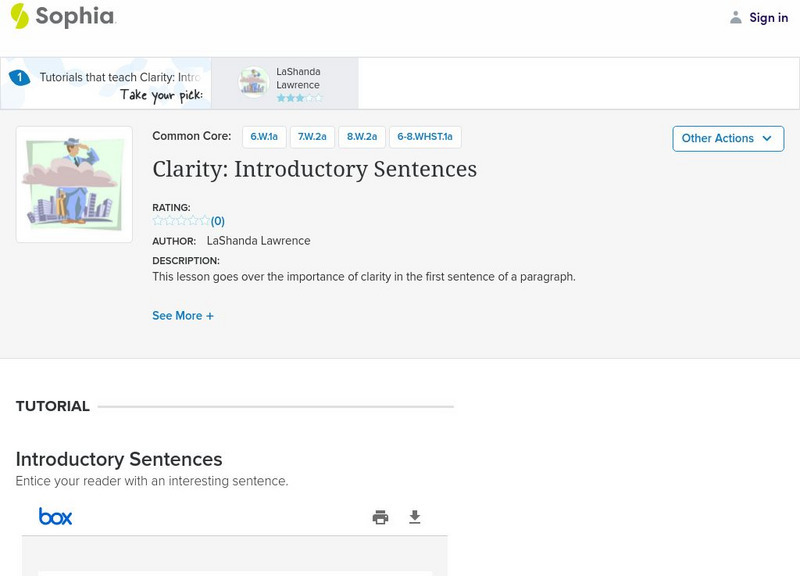This screenshot has height=576, width=800.
Task: Choose LaShanda Lawrence tutorial pick tab
Action: (x=297, y=84)
